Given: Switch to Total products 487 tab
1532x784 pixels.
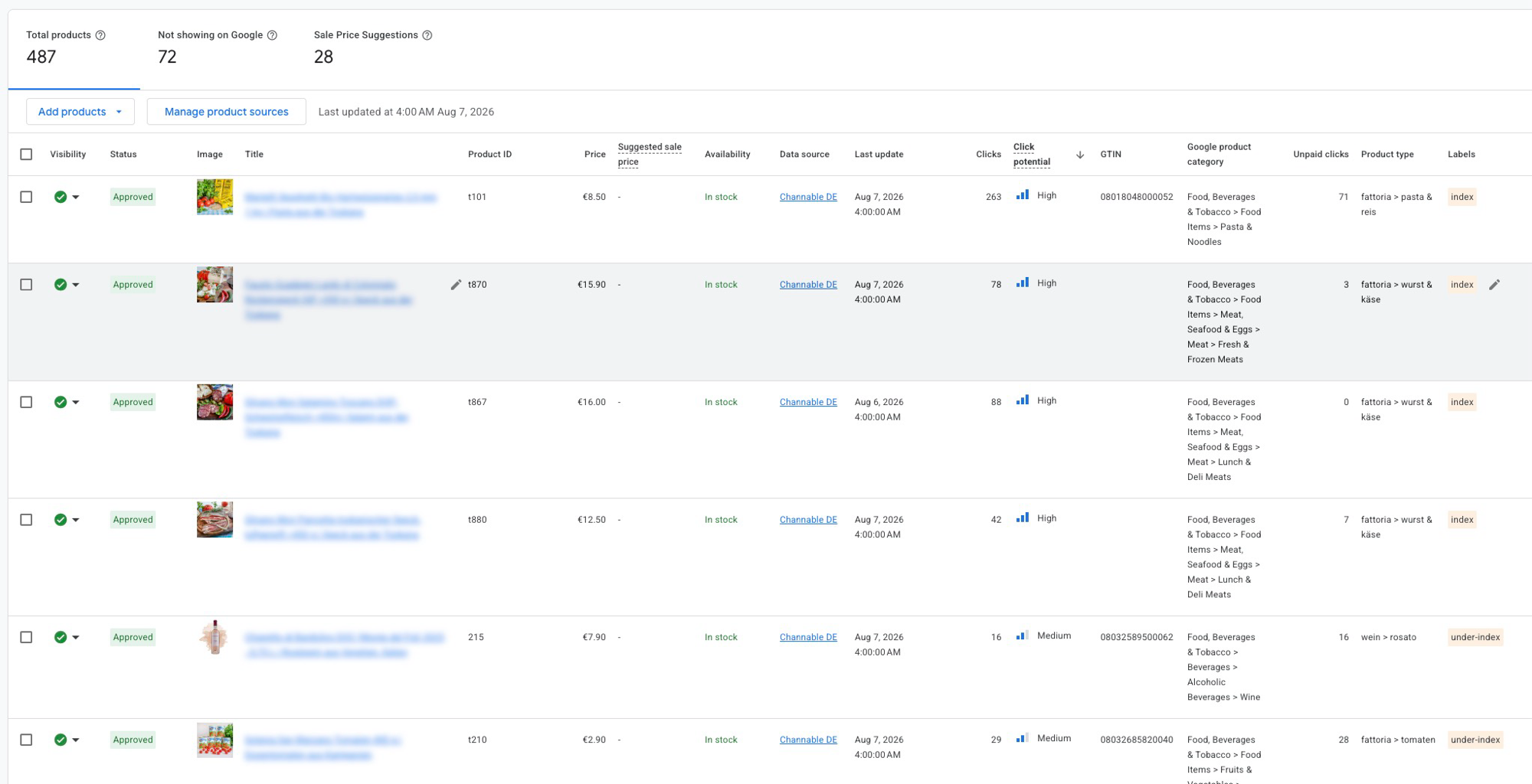Looking at the screenshot, I should tap(74, 49).
